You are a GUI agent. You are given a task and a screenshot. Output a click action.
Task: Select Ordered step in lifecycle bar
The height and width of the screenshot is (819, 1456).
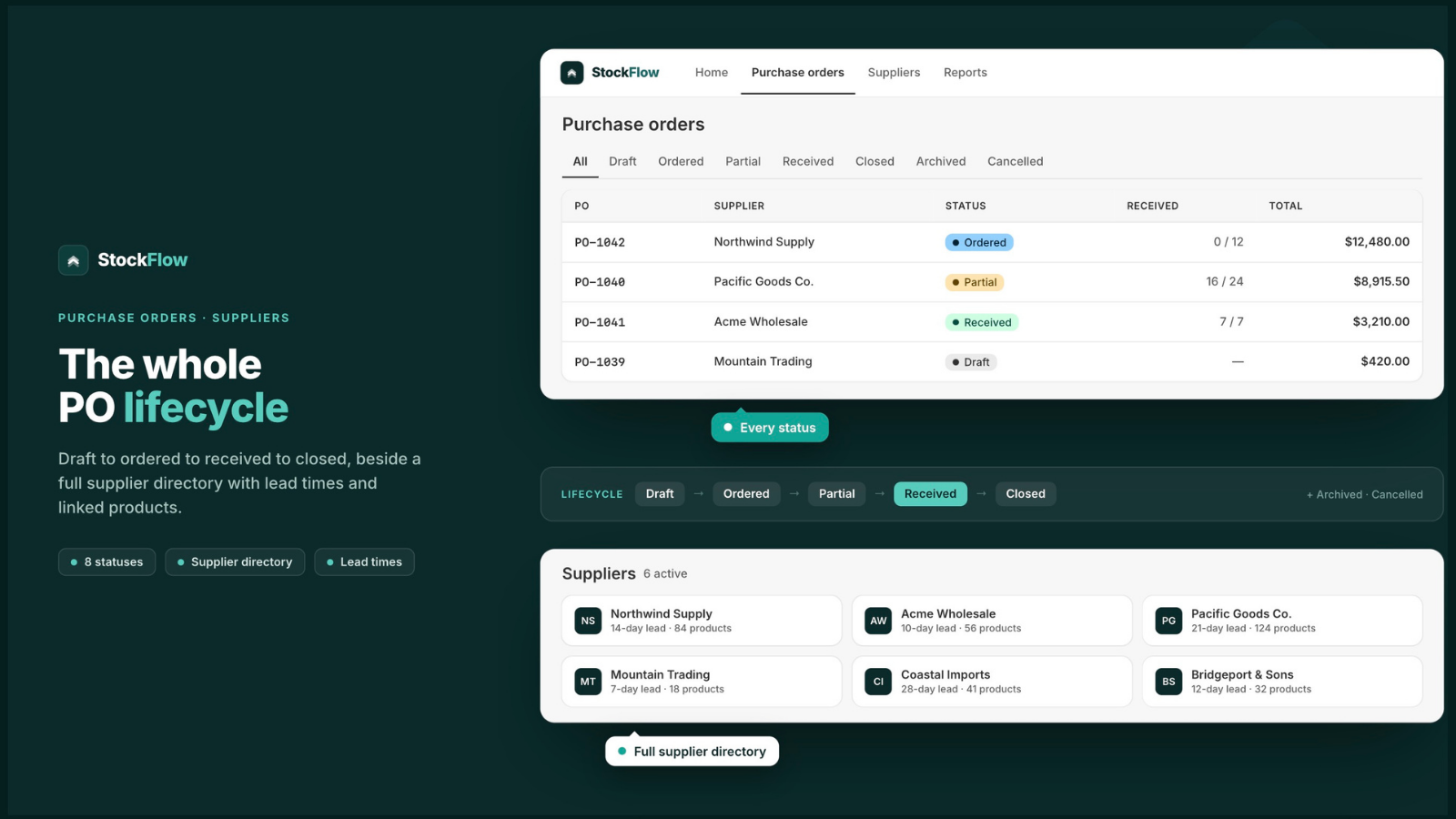(746, 494)
